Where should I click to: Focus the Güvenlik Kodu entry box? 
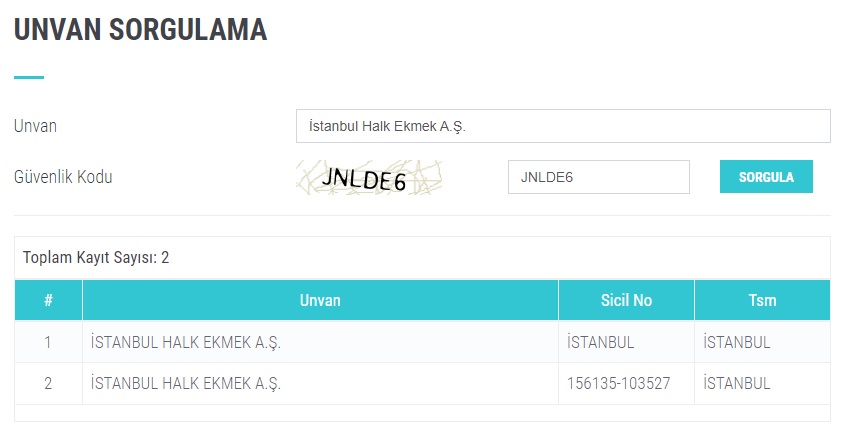[598, 177]
